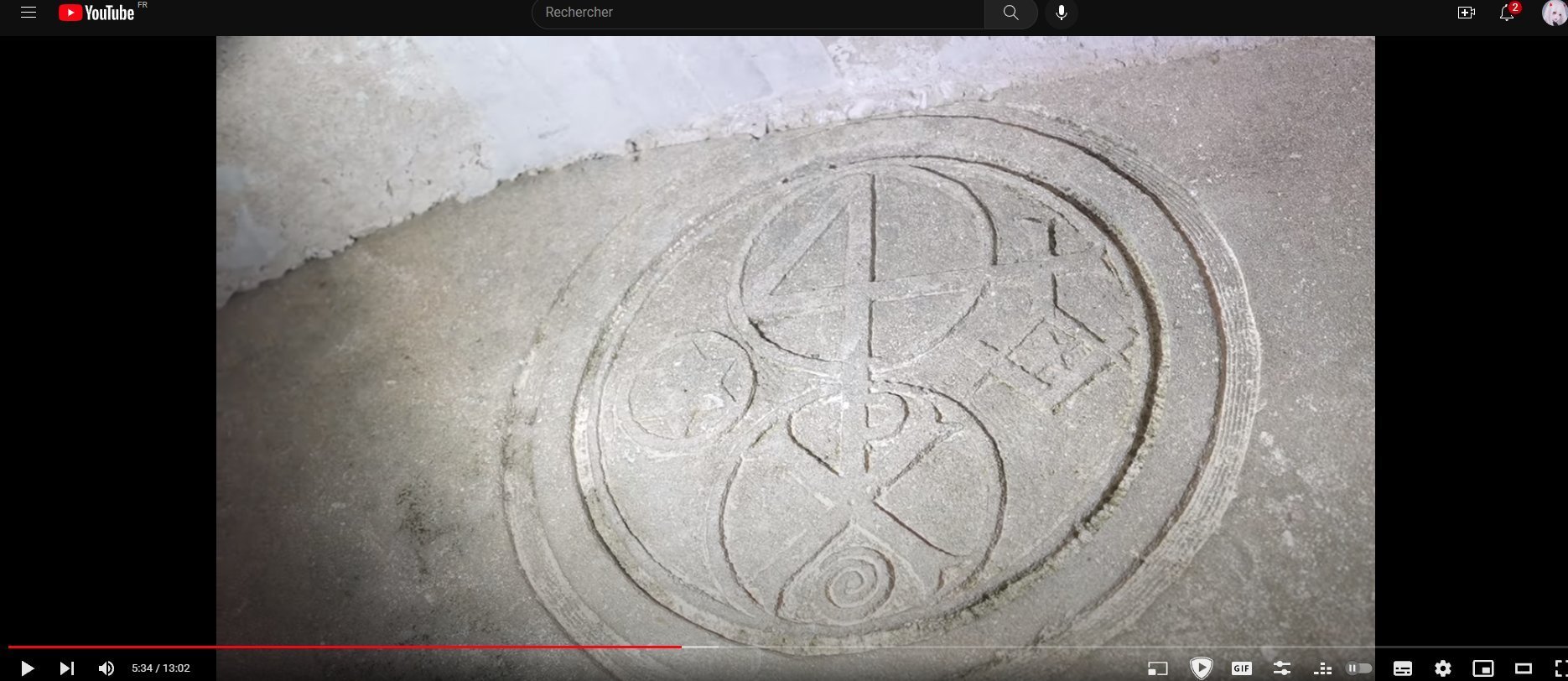Open the video filter sliders icon

(1282, 668)
